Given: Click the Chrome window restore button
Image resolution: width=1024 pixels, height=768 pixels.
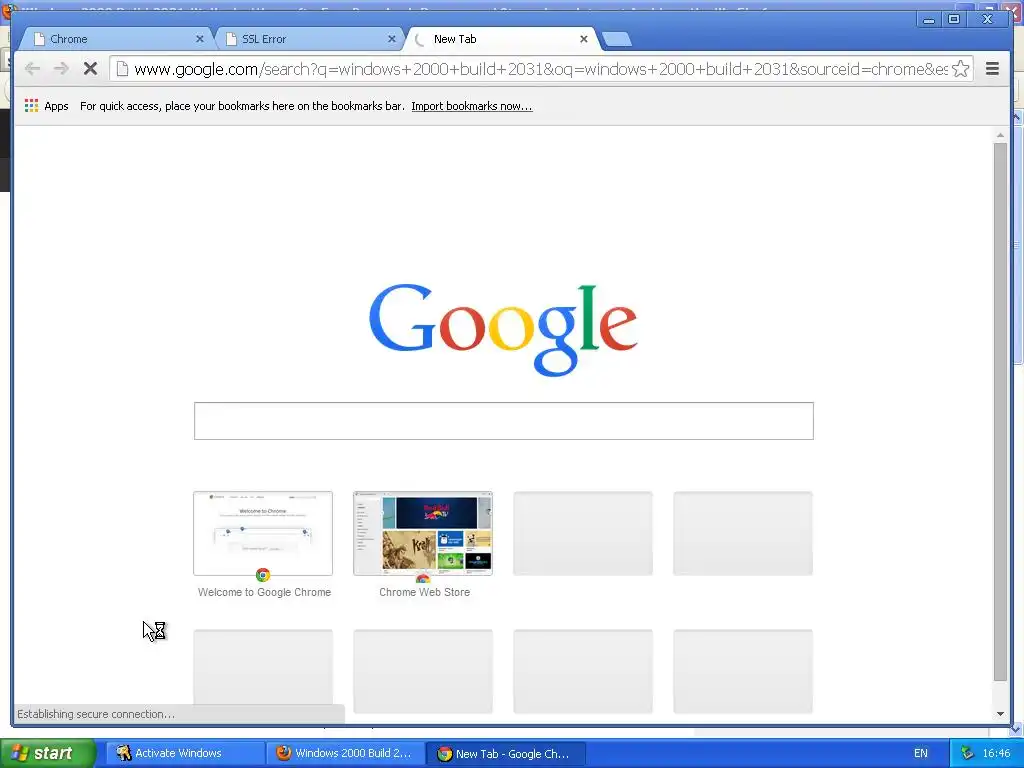Looking at the screenshot, I should pyautogui.click(x=954, y=20).
